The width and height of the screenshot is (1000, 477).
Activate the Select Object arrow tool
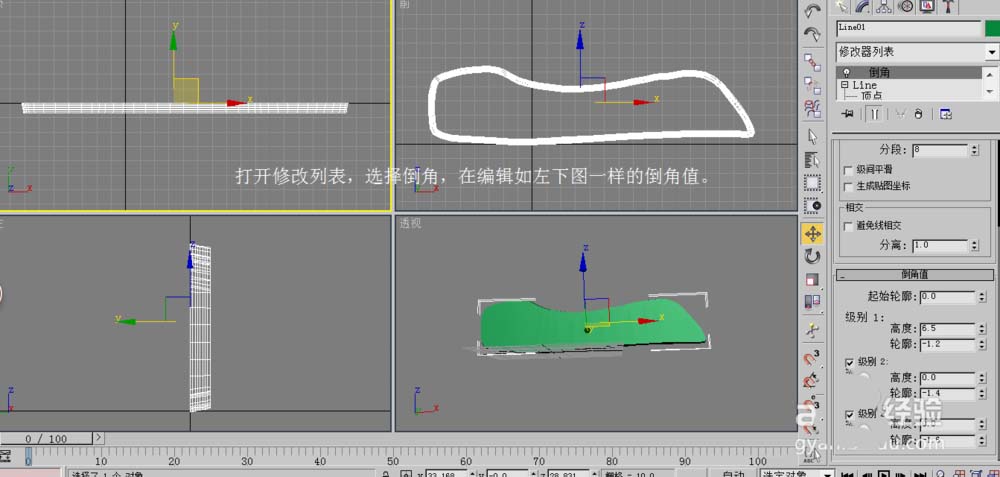click(812, 136)
